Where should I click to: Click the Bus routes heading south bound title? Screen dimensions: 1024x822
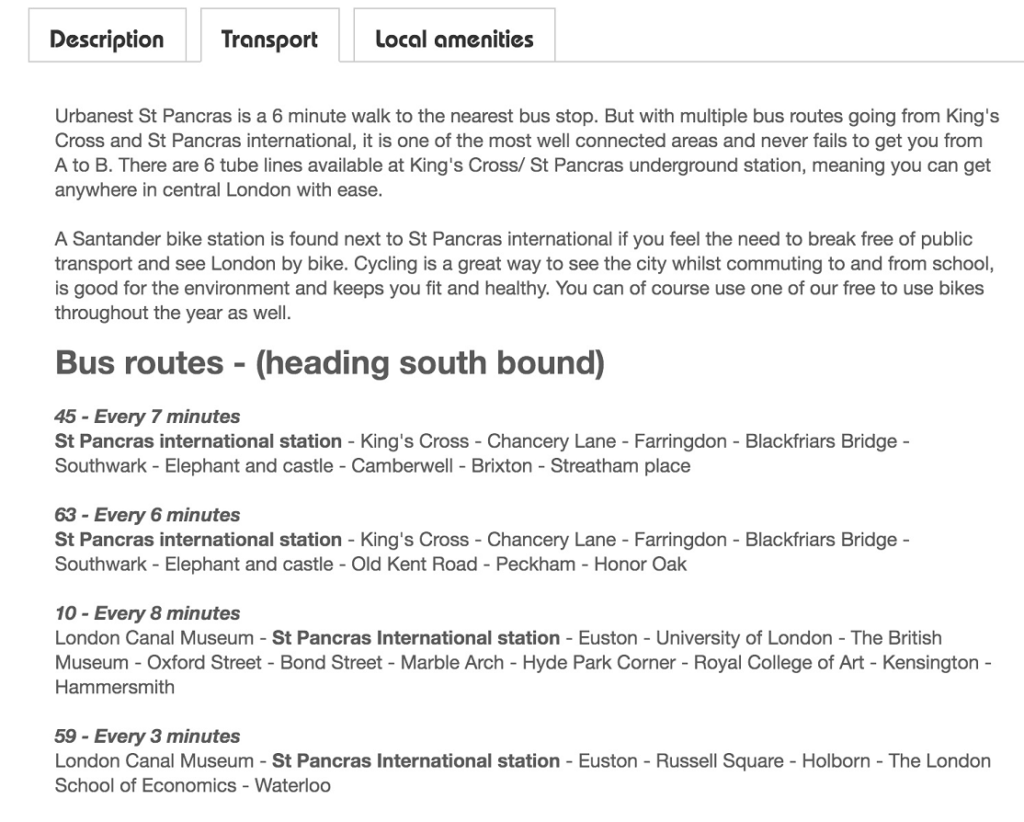click(330, 363)
